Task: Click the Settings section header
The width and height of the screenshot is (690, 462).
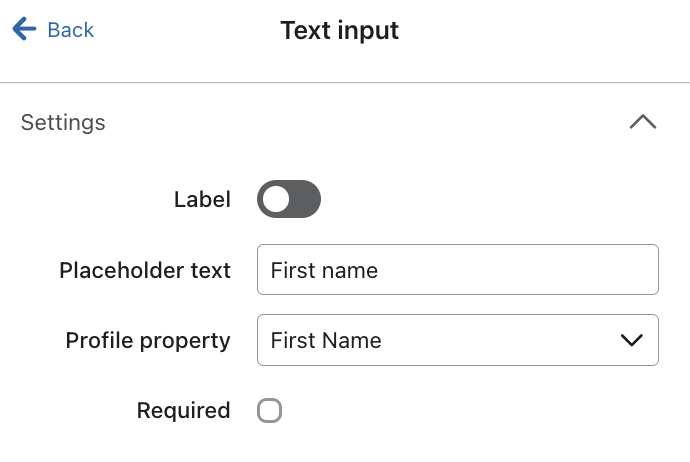Action: point(64,123)
